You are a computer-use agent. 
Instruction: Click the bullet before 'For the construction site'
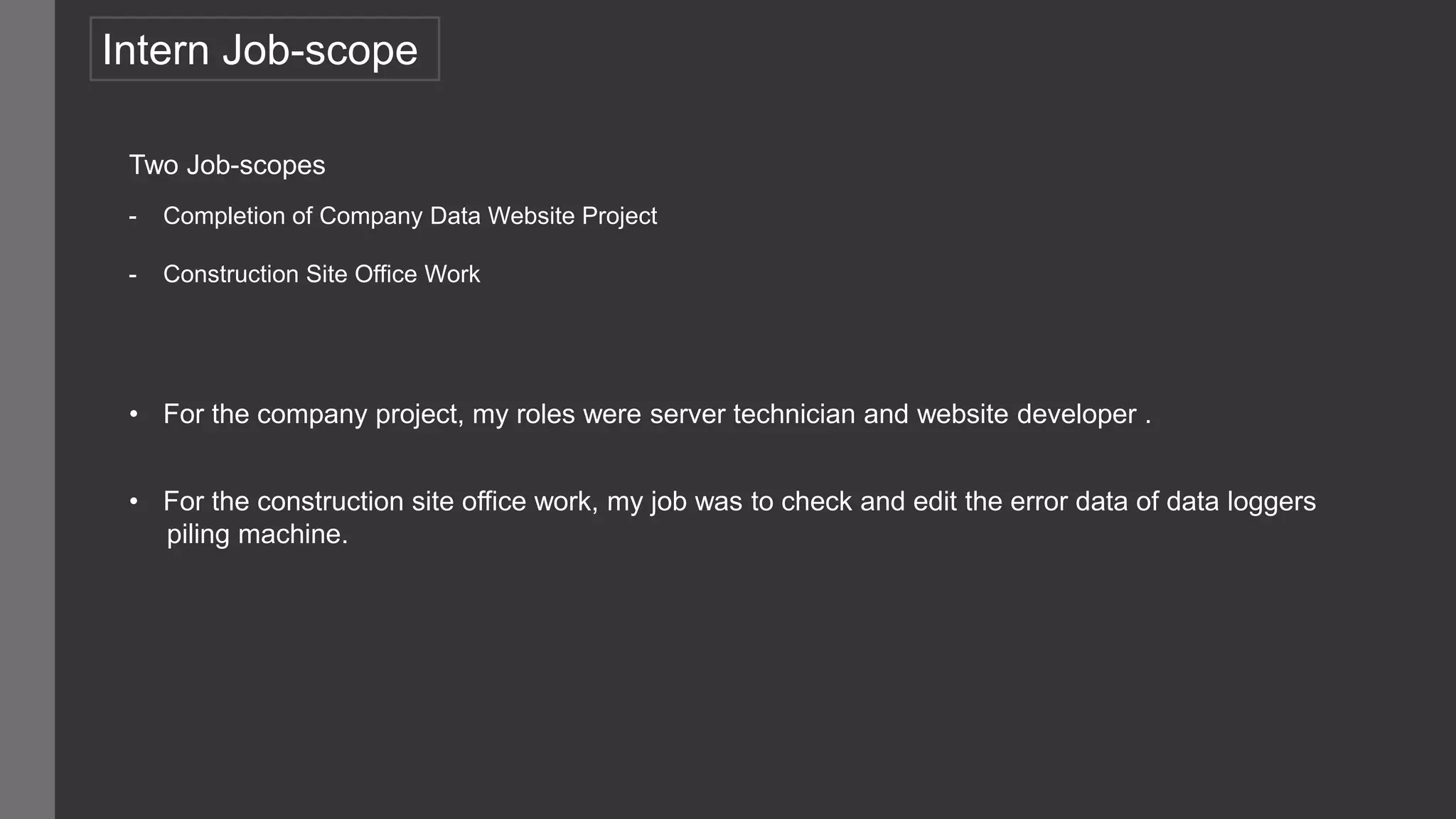point(134,501)
